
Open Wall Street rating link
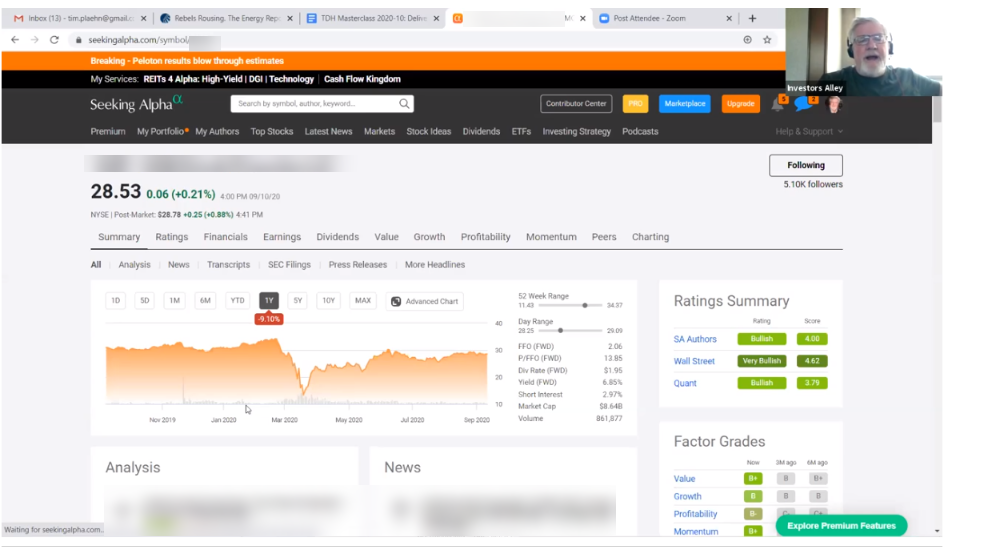tap(694, 361)
